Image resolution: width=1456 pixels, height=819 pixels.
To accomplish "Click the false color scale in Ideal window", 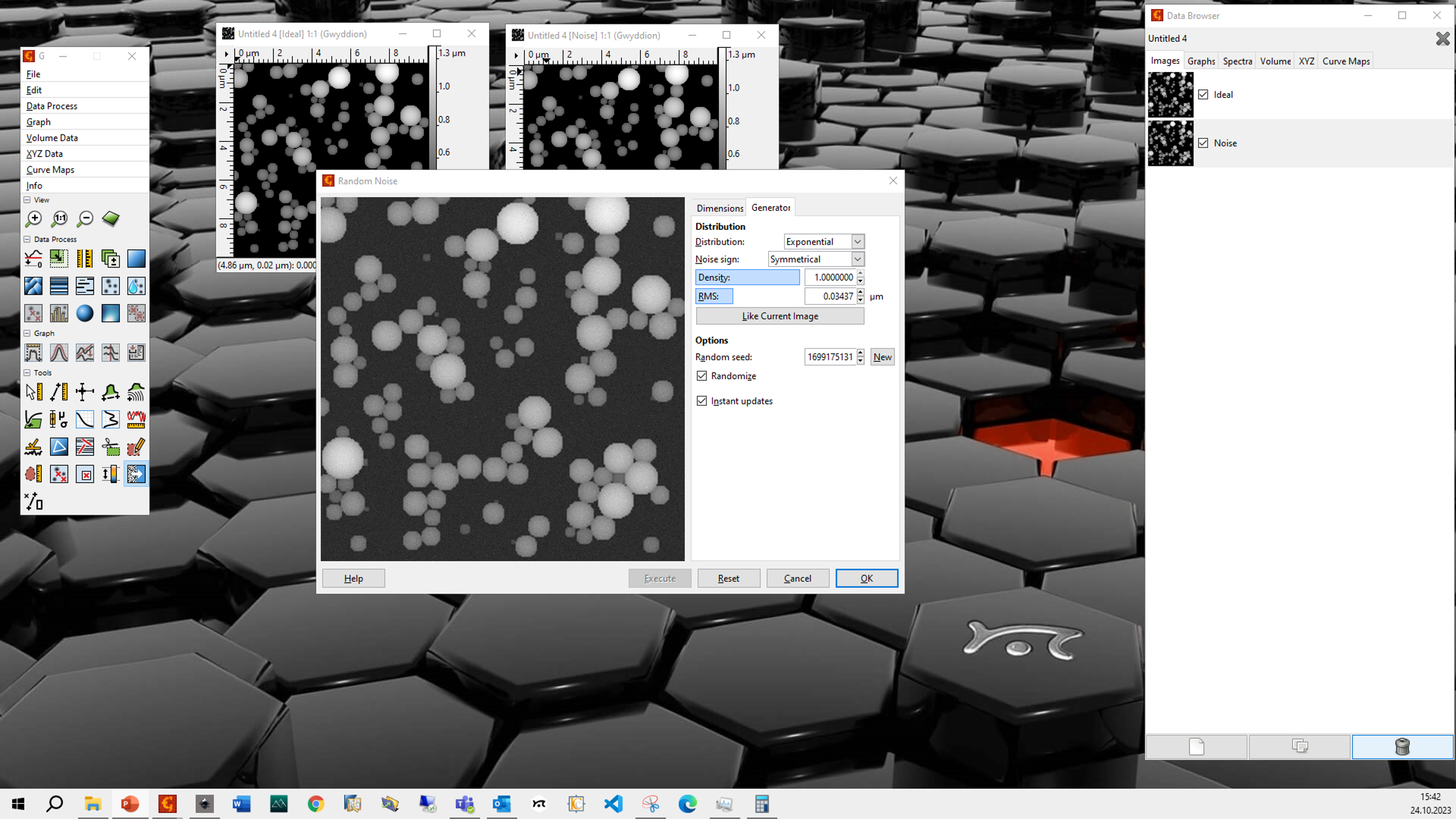I will pos(432,107).
